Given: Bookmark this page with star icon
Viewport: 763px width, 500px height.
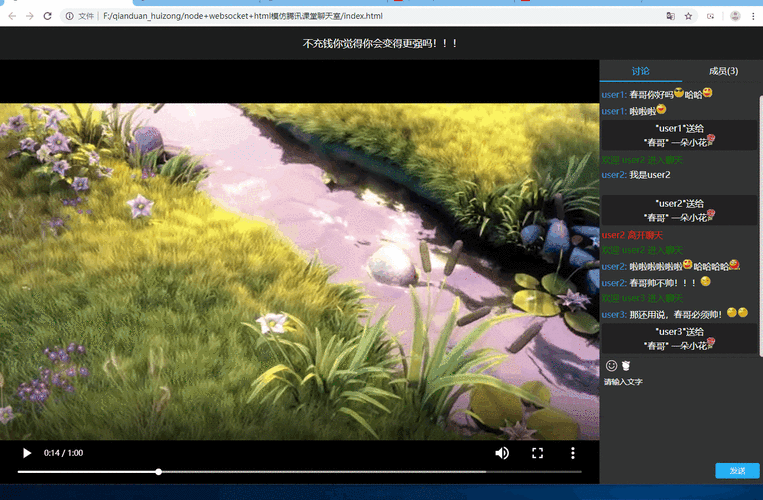Looking at the screenshot, I should 688,16.
